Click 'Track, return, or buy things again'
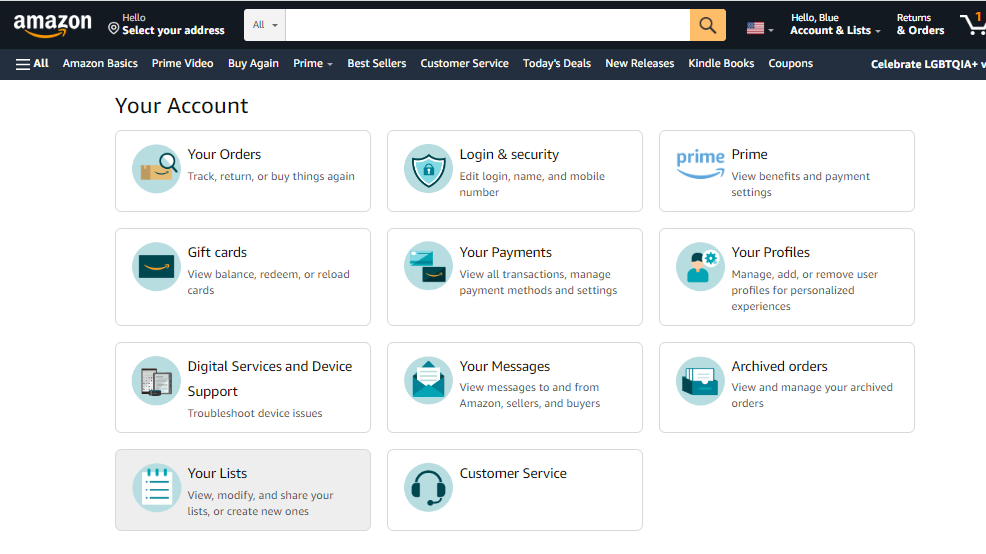Screen dimensions: 986x554 click(271, 177)
